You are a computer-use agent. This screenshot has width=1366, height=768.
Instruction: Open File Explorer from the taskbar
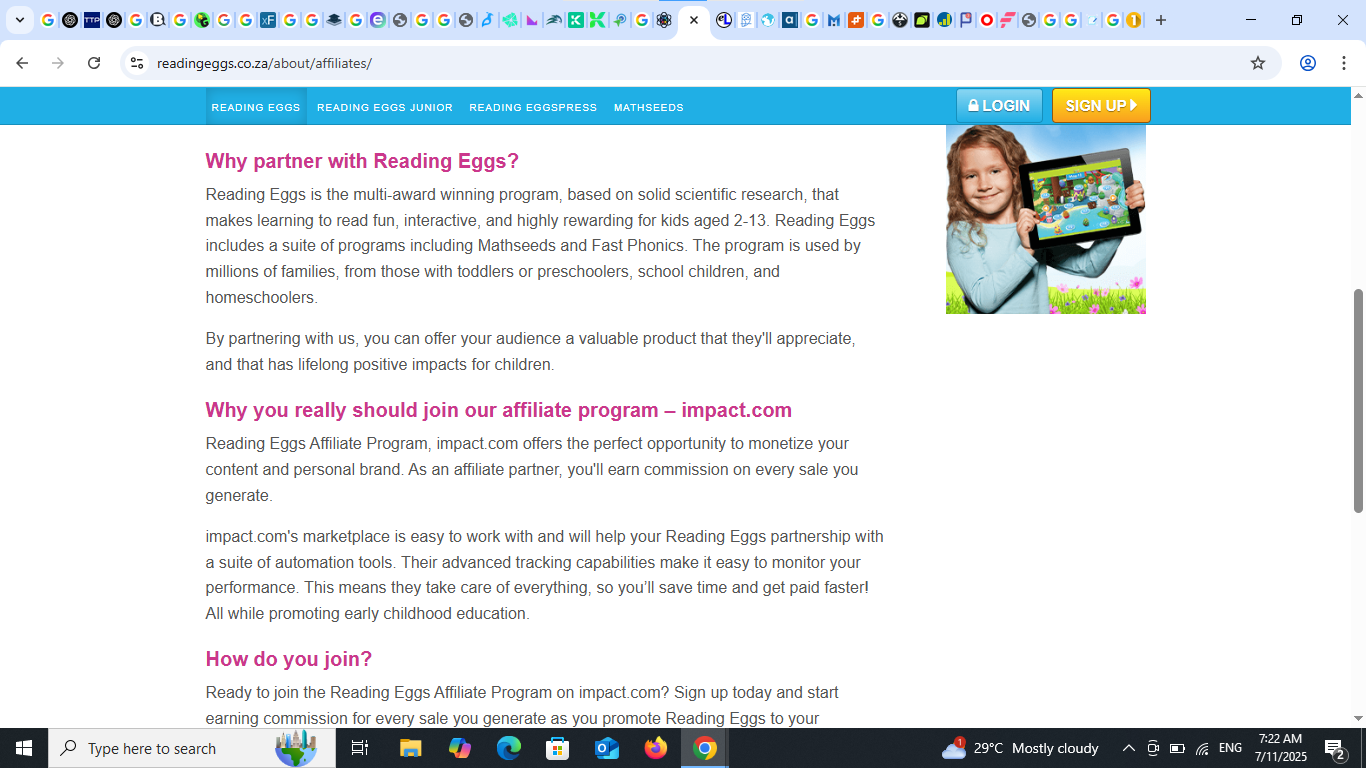pos(410,748)
